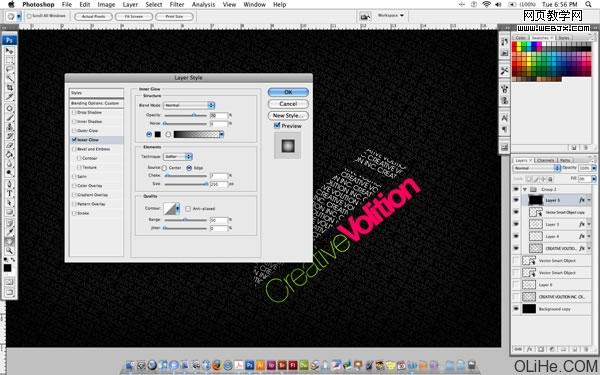Select the Zoom tool in toolbox
The image size is (600, 375).
click(x=10, y=251)
